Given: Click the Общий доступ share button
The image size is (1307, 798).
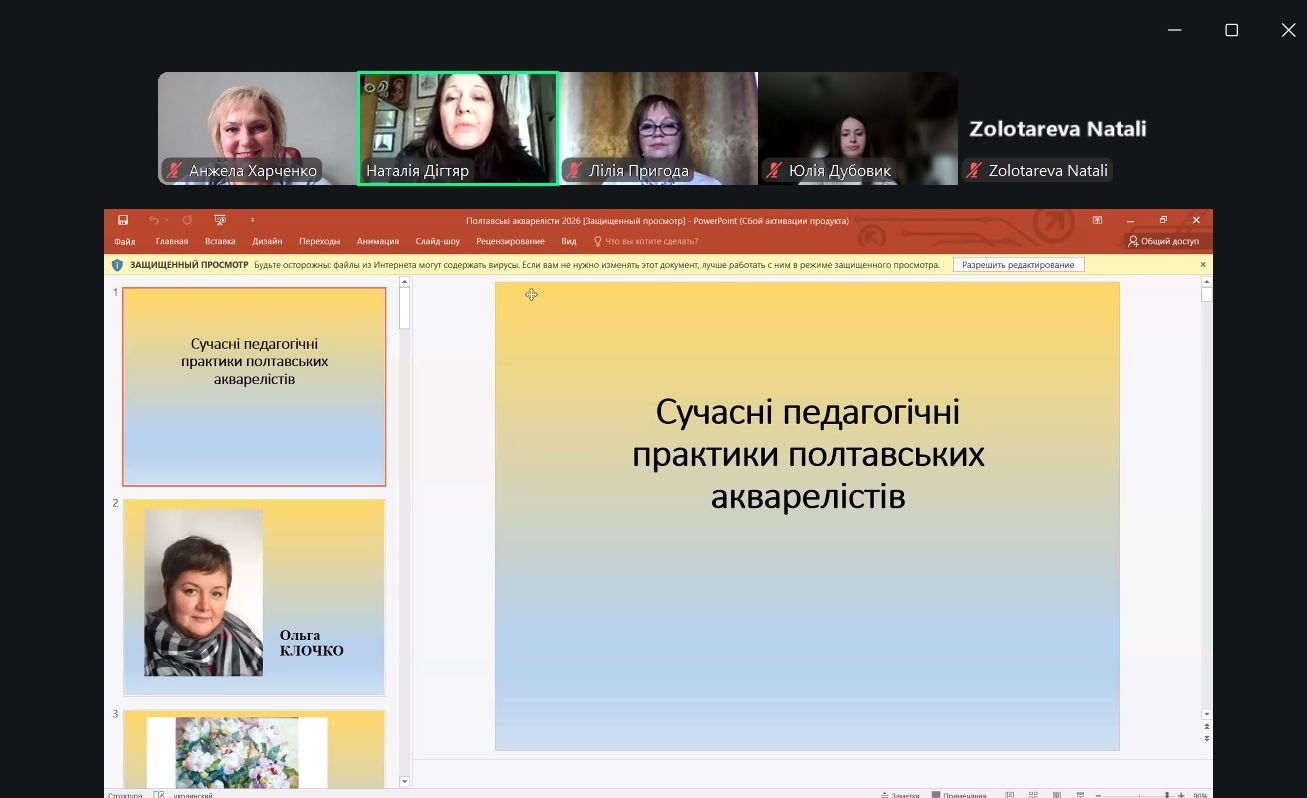Looking at the screenshot, I should pyautogui.click(x=1163, y=241).
